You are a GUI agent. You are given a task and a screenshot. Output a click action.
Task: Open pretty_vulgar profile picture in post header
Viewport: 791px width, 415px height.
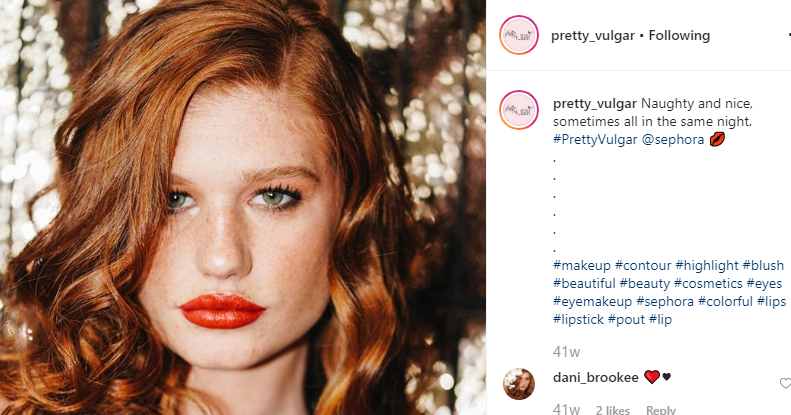point(519,36)
